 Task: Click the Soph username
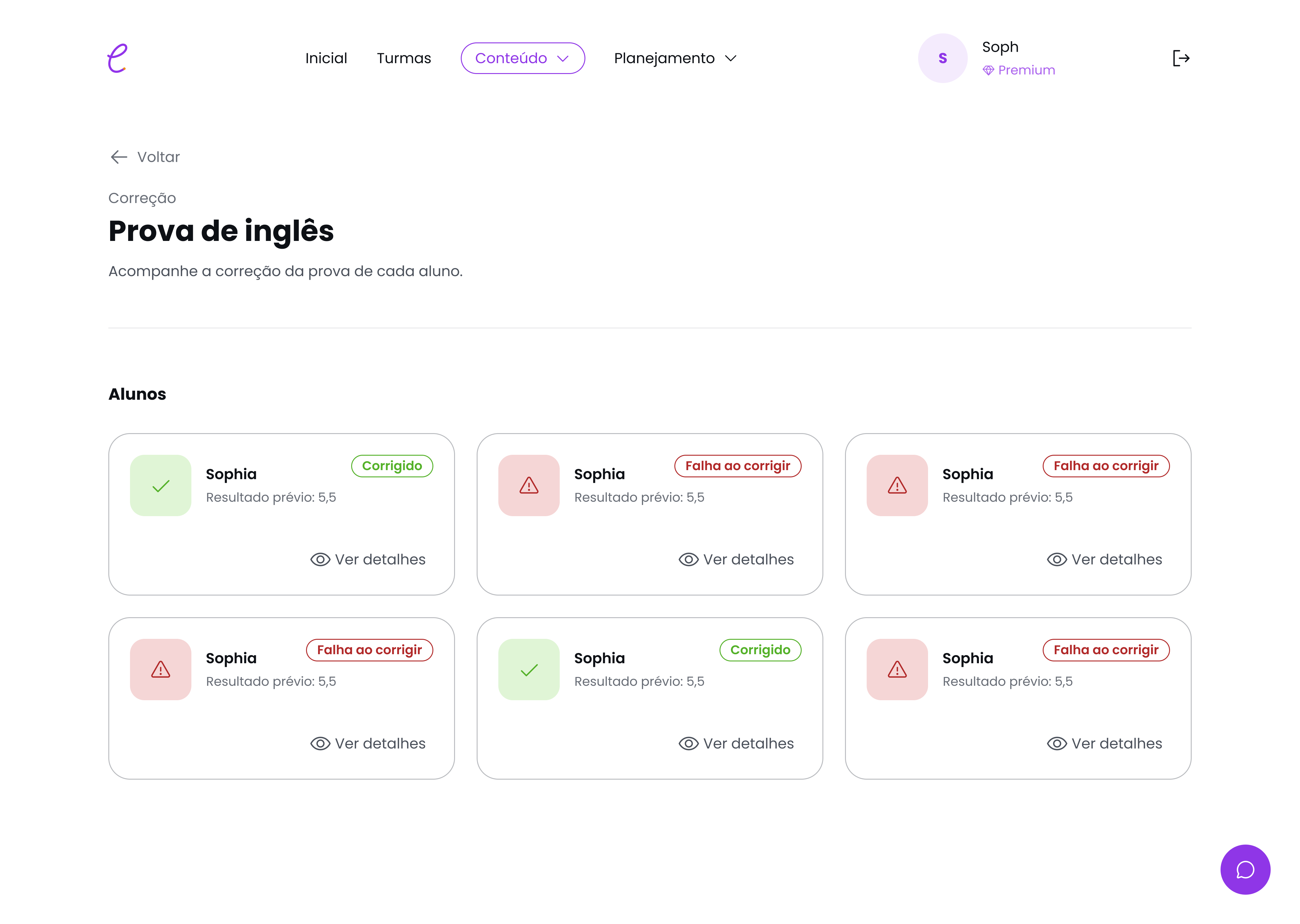click(1000, 47)
